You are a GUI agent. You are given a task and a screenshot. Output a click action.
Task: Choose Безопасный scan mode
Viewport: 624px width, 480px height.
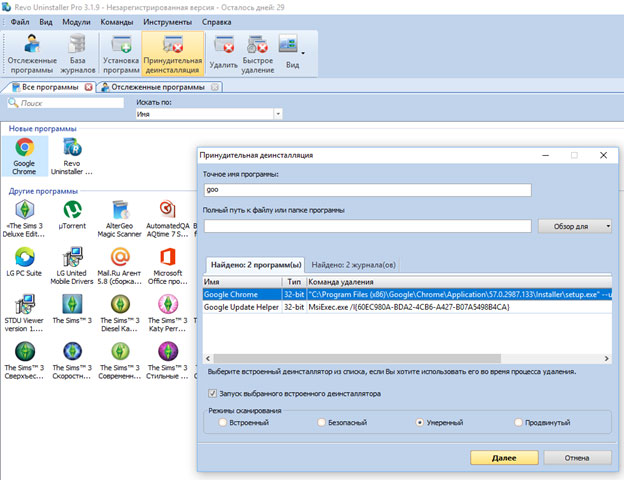322,422
